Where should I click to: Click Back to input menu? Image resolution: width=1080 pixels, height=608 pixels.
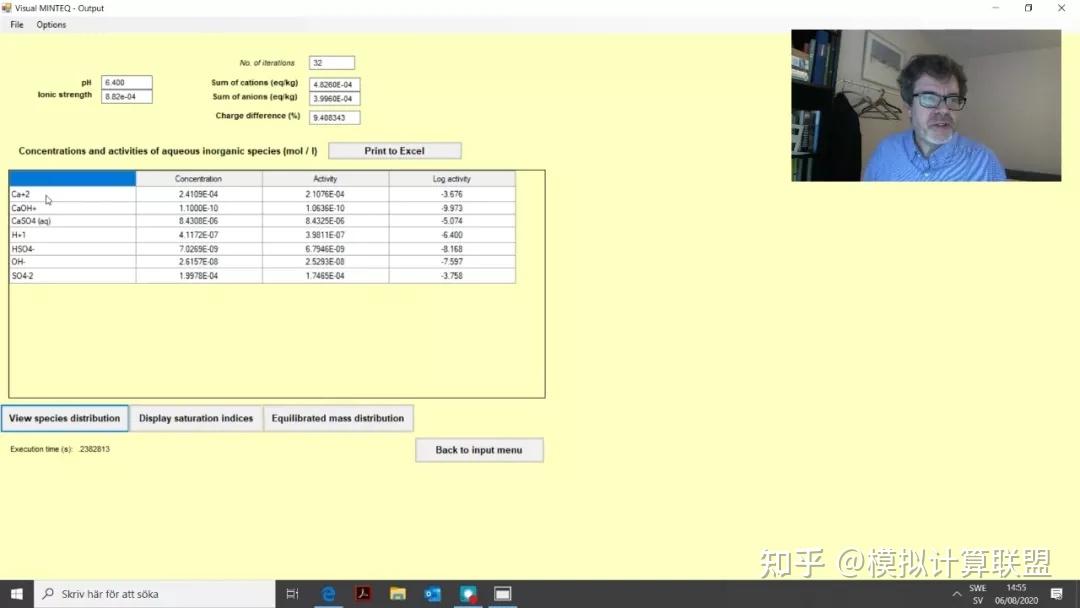pyautogui.click(x=479, y=449)
